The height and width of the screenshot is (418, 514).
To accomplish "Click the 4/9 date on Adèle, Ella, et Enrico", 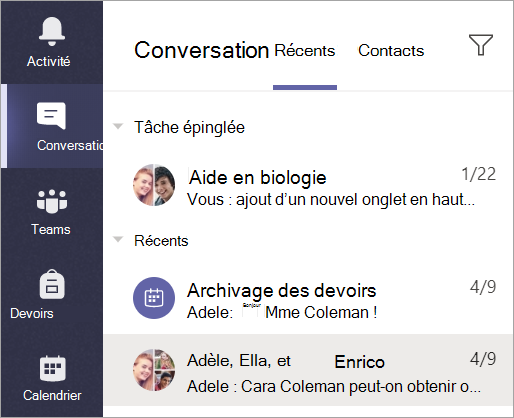I will (x=483, y=359).
